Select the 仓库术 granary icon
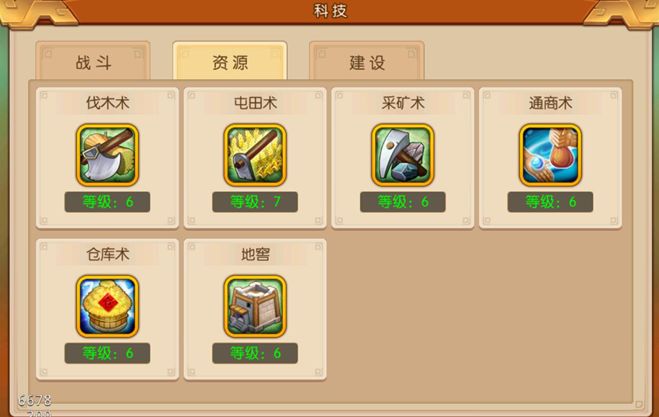Image resolution: width=659 pixels, height=417 pixels. coord(107,306)
